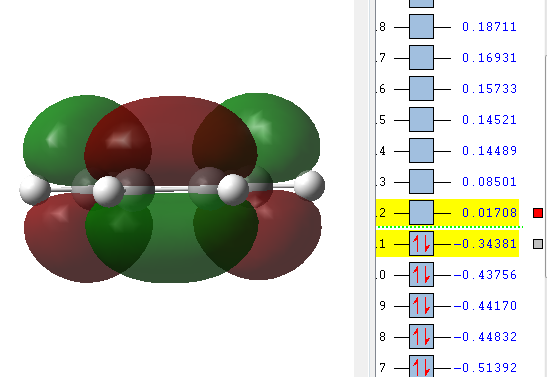
Task: Click the energy value 0.14521
Action: (489, 120)
